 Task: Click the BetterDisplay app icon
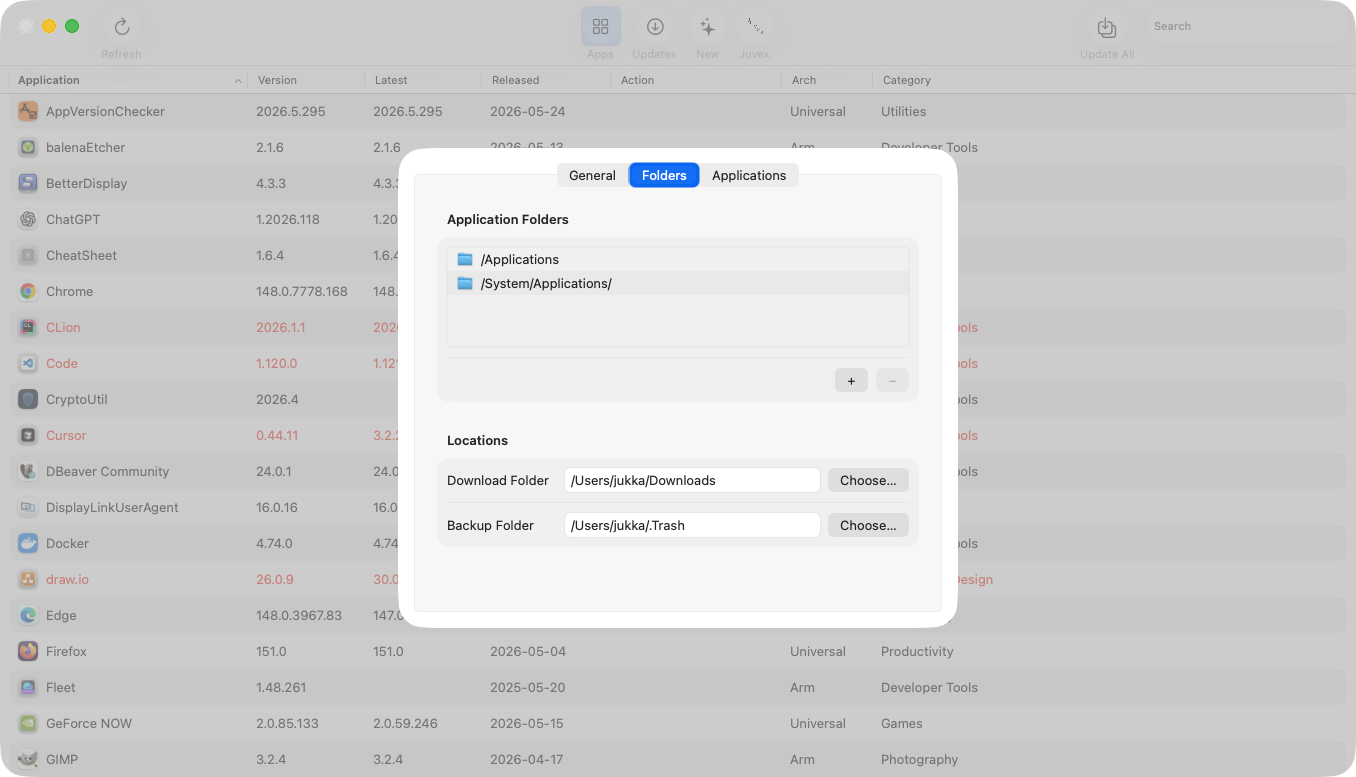pyautogui.click(x=28, y=183)
